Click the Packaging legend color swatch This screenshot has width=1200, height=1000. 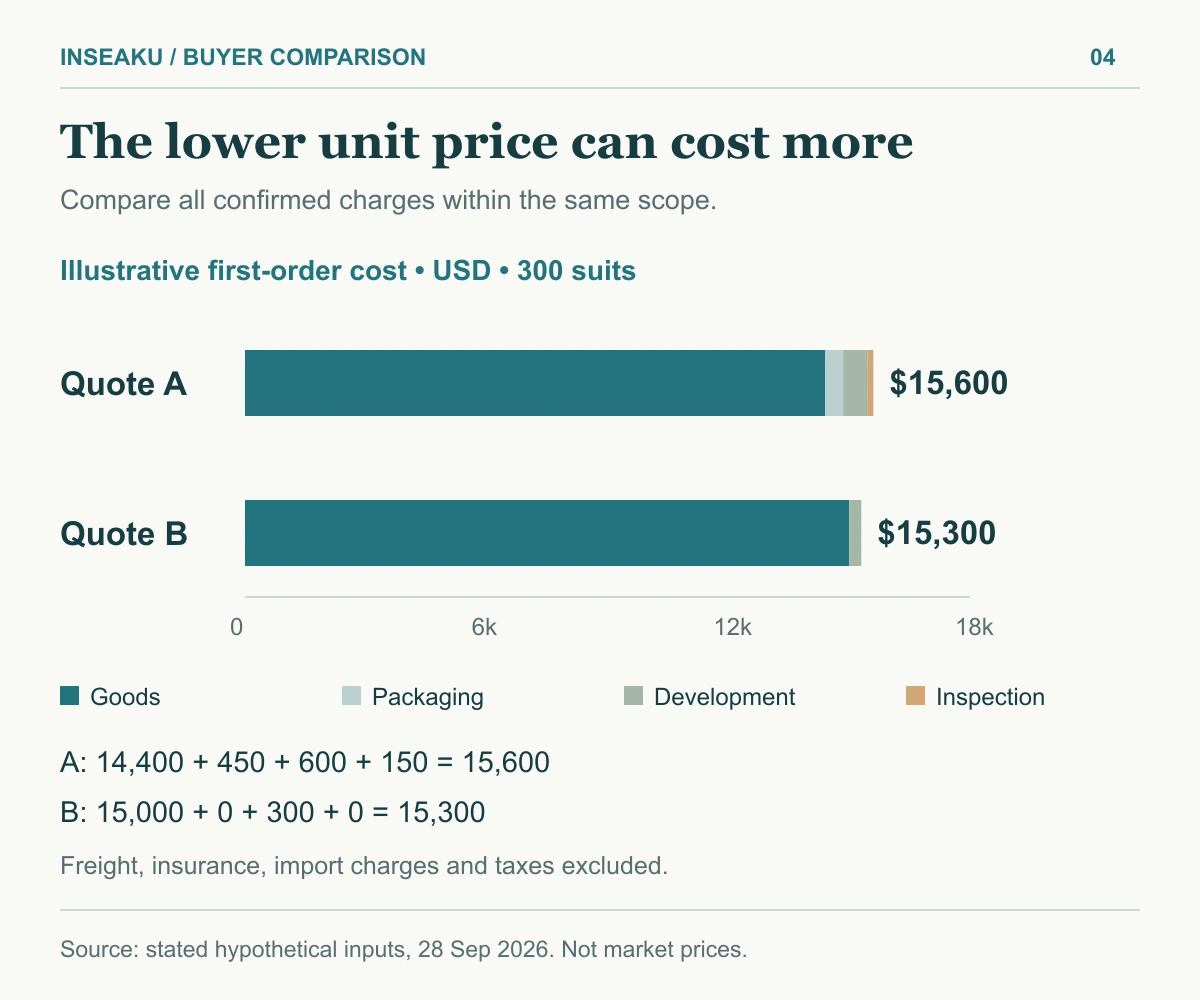352,696
